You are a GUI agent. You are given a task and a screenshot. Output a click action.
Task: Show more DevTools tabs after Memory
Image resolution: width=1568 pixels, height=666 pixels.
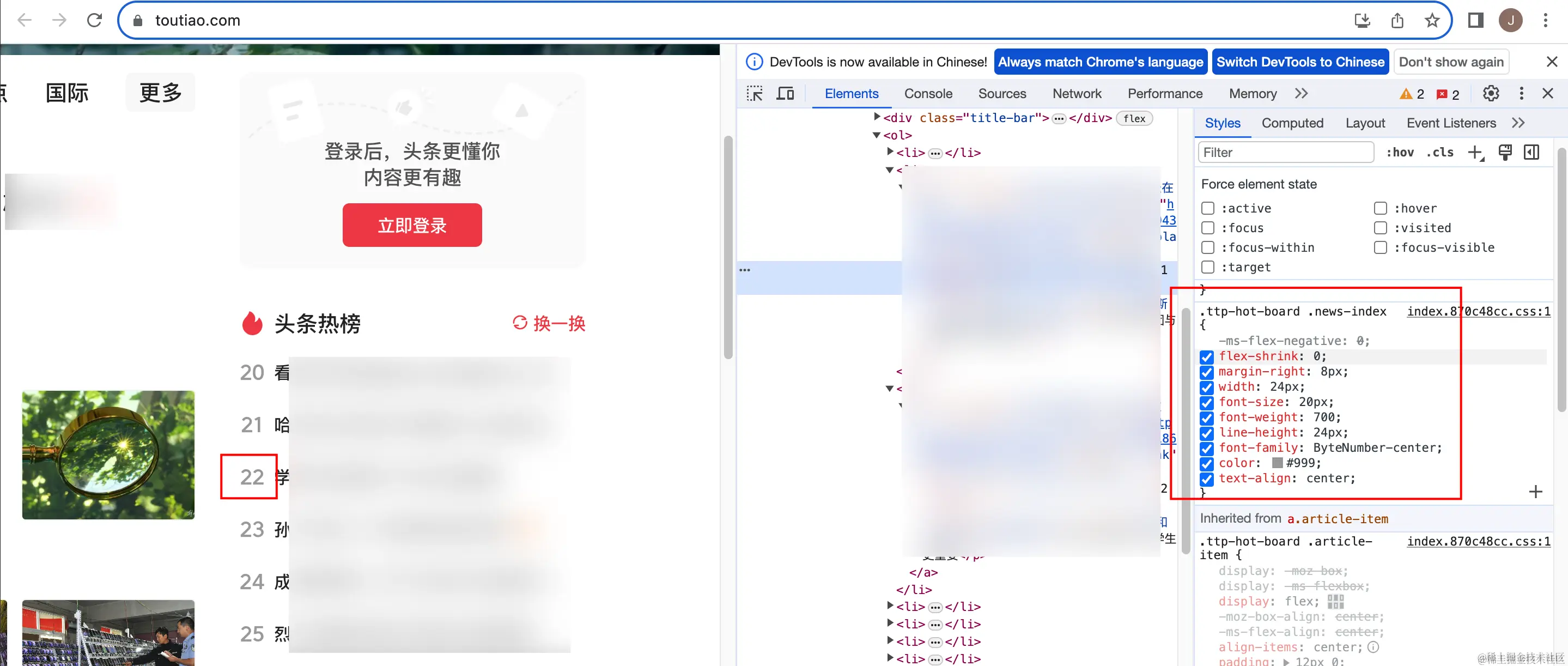click(x=1302, y=93)
